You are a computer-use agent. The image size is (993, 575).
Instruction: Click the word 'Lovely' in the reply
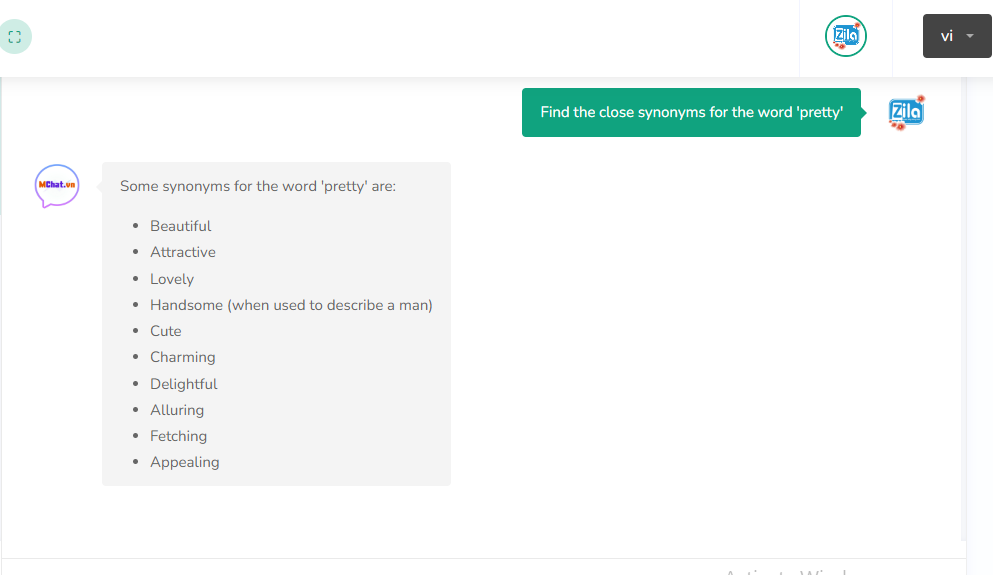172,279
